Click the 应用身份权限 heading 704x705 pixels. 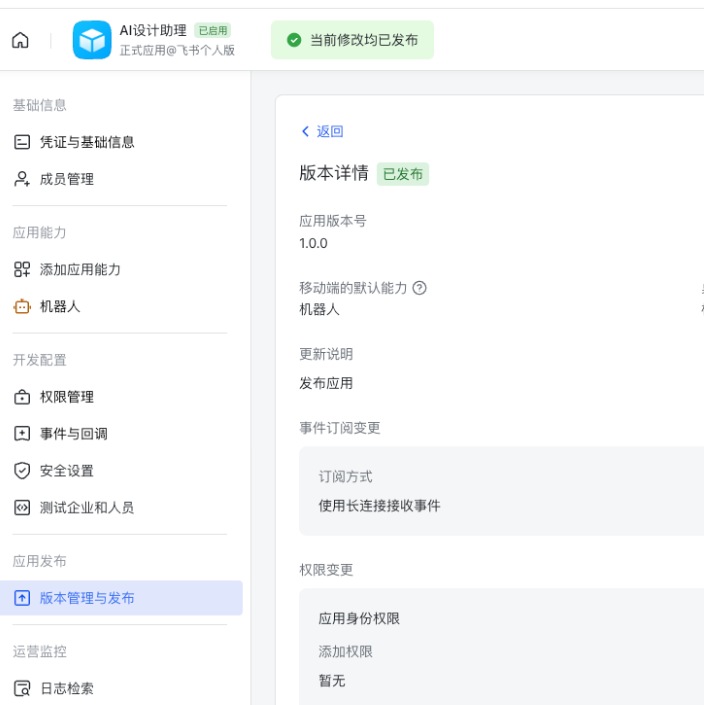pyautogui.click(x=359, y=619)
